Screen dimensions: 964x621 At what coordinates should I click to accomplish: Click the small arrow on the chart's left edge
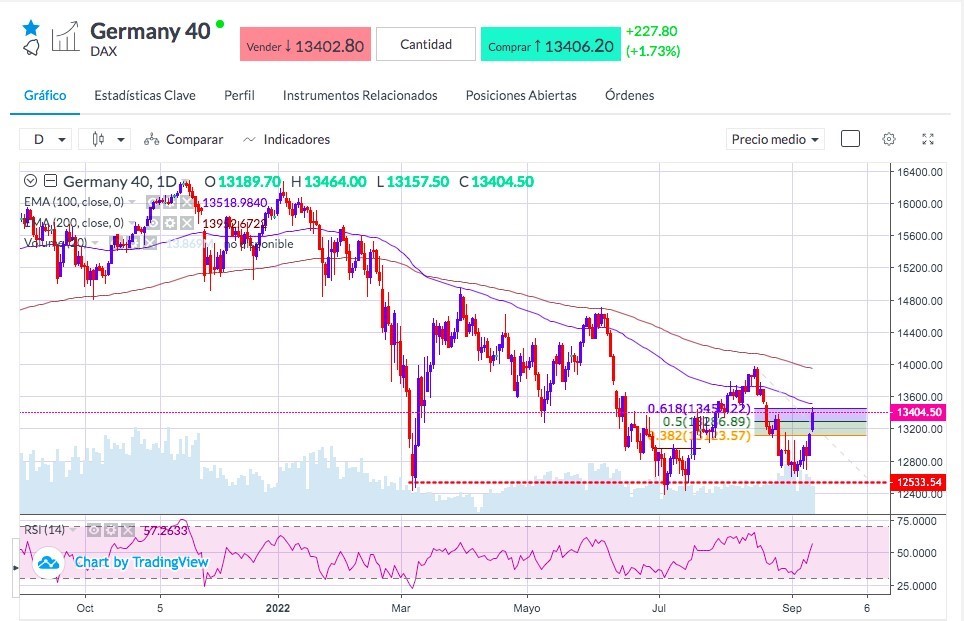click(x=15, y=568)
